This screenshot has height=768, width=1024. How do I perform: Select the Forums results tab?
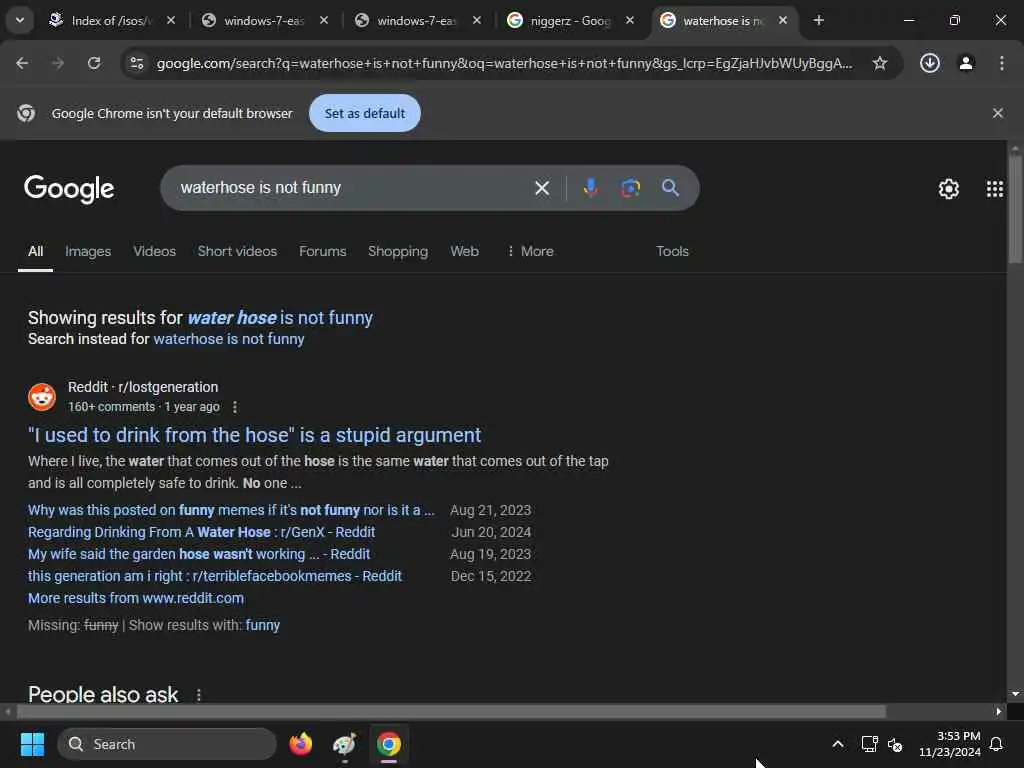[323, 251]
